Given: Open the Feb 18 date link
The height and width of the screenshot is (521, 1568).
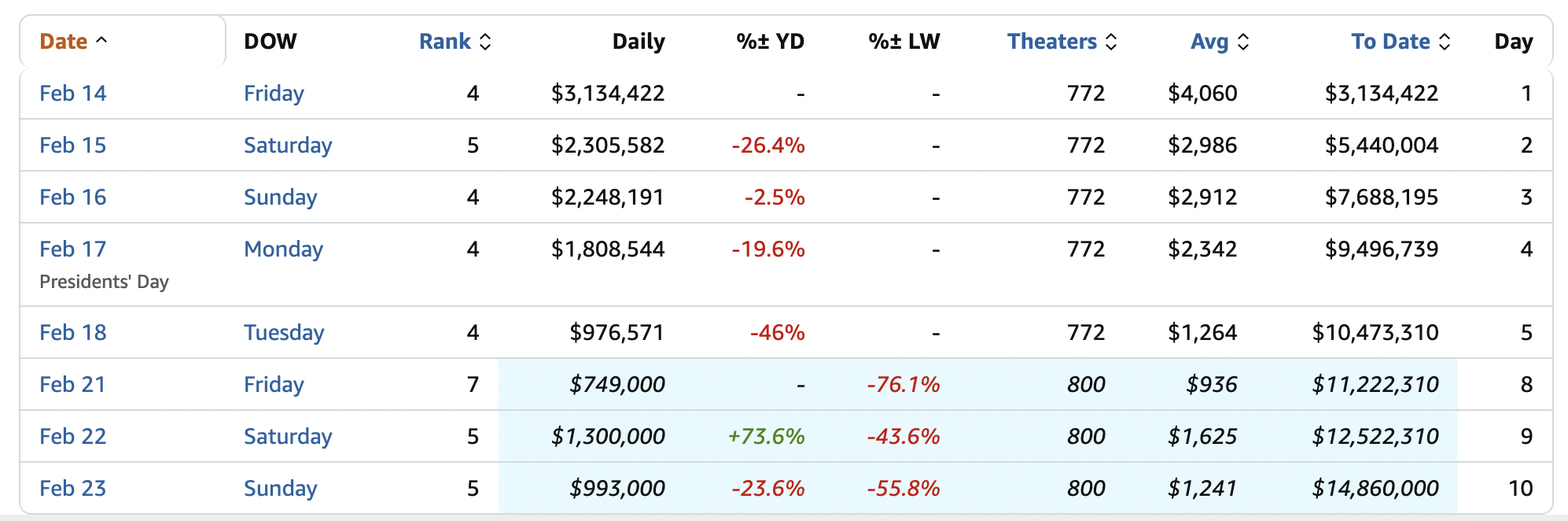Looking at the screenshot, I should coord(72,333).
